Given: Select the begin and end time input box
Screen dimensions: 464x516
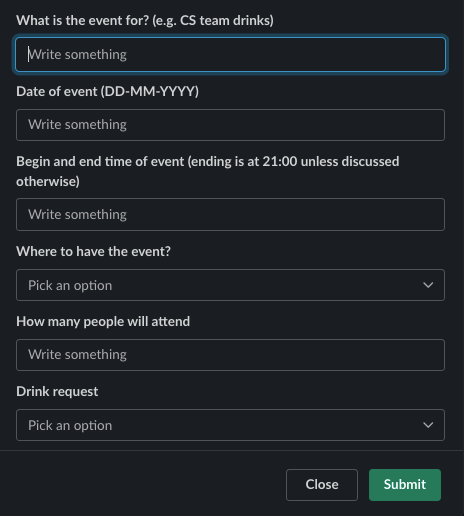Looking at the screenshot, I should pyautogui.click(x=230, y=214).
